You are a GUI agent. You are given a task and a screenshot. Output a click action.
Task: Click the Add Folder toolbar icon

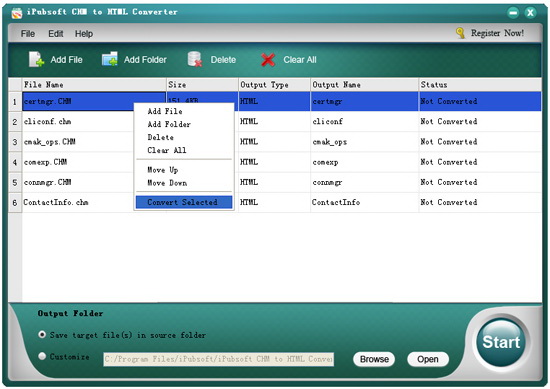click(110, 59)
